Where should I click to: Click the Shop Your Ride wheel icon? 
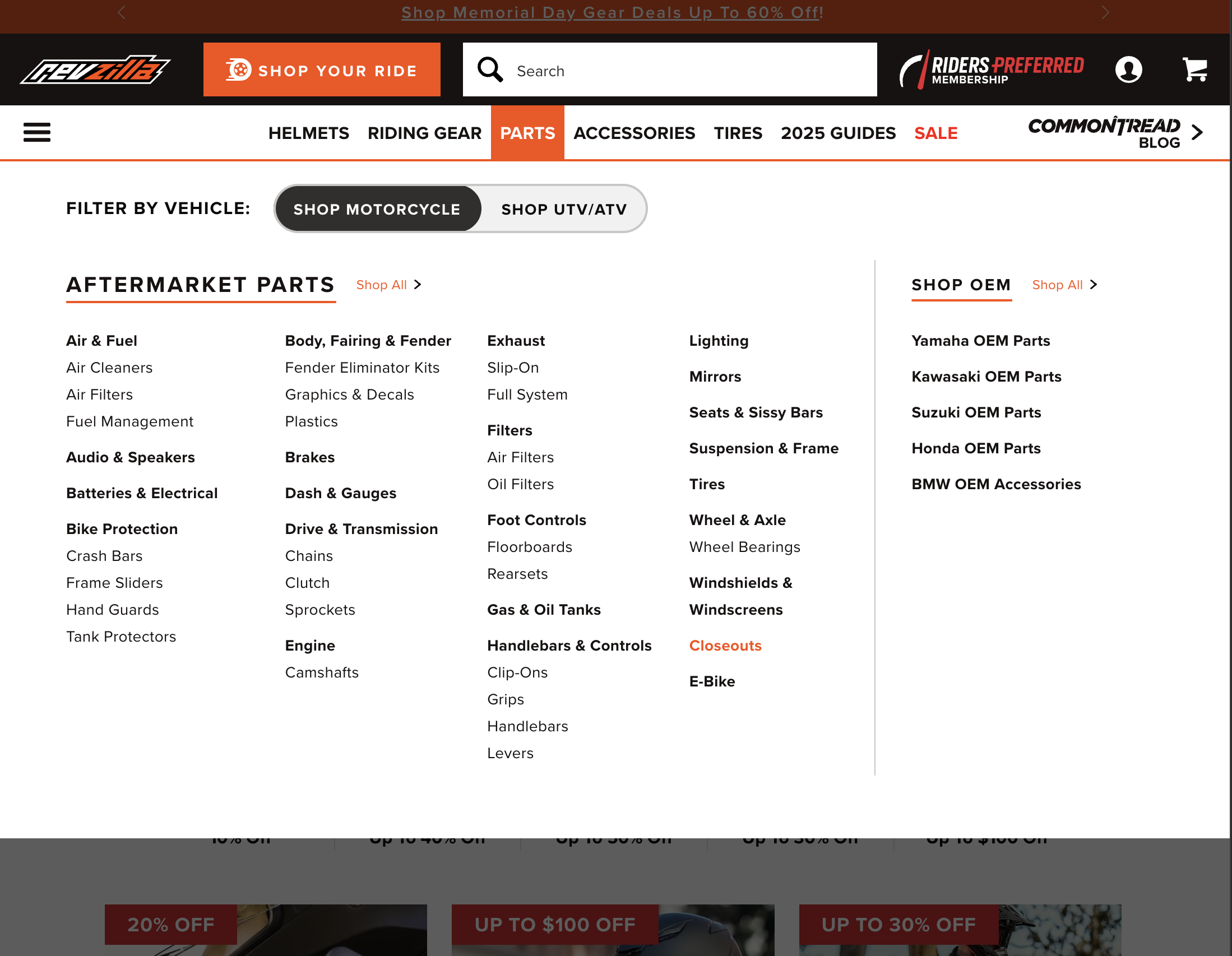pyautogui.click(x=239, y=69)
